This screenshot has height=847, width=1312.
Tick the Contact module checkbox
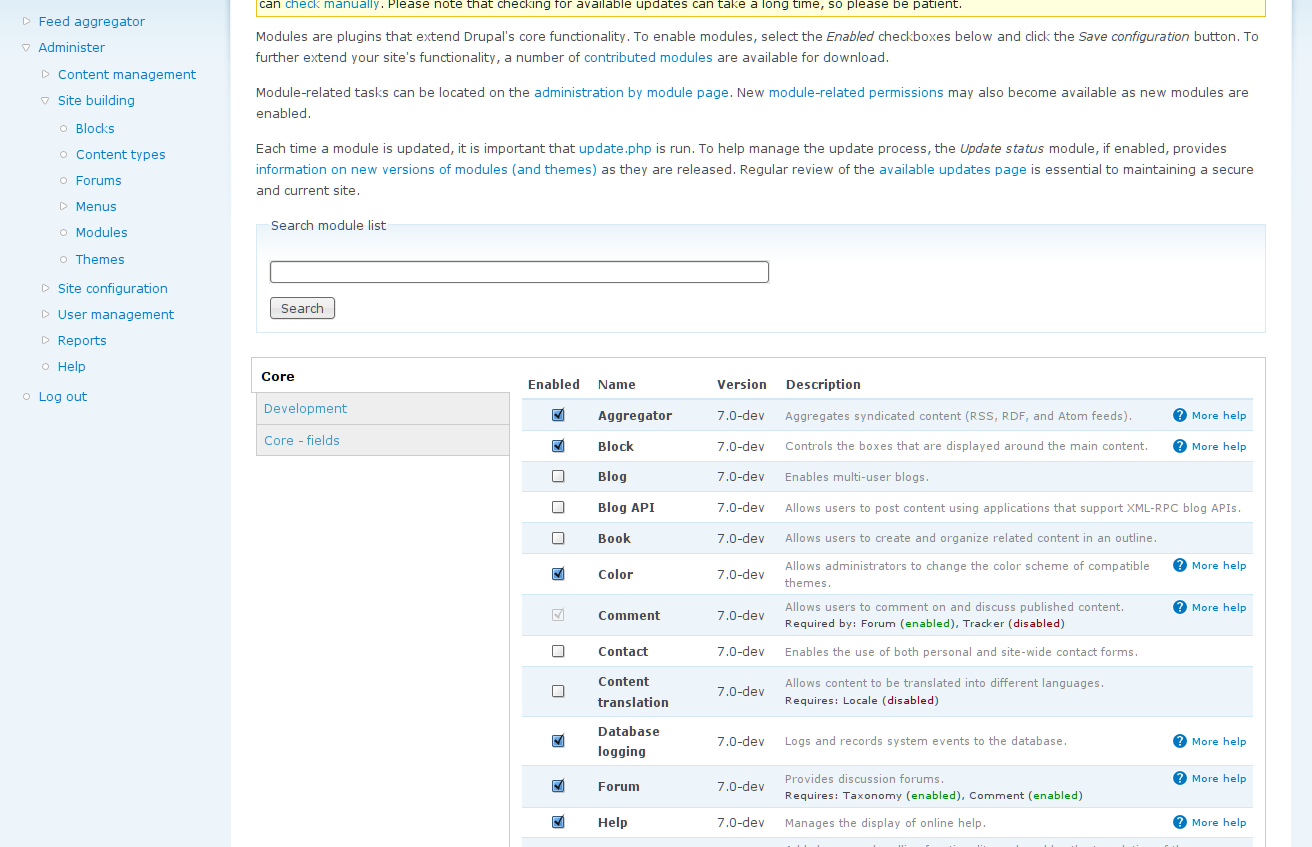pyautogui.click(x=558, y=651)
